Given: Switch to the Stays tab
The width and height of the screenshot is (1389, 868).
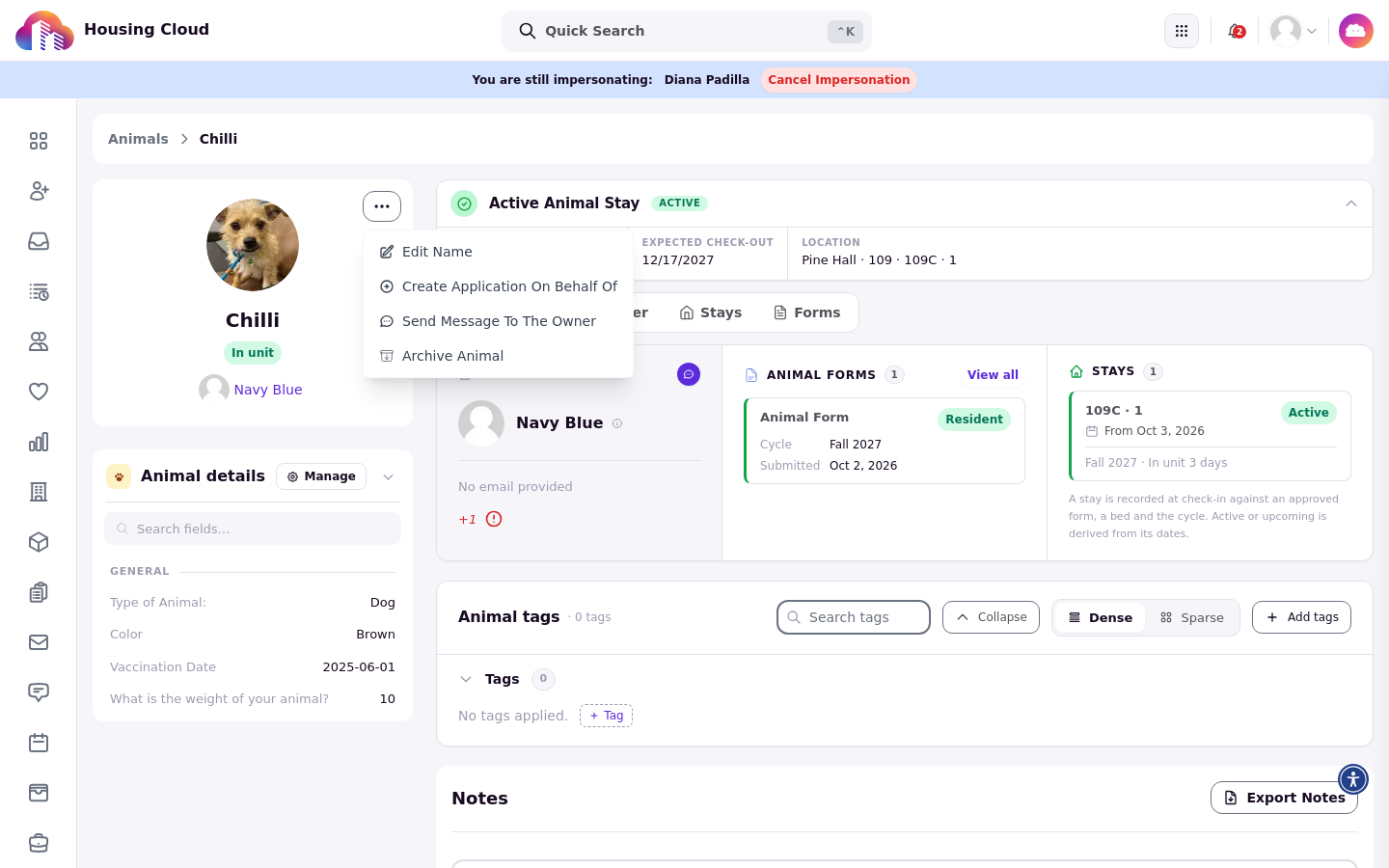Looking at the screenshot, I should [x=711, y=312].
